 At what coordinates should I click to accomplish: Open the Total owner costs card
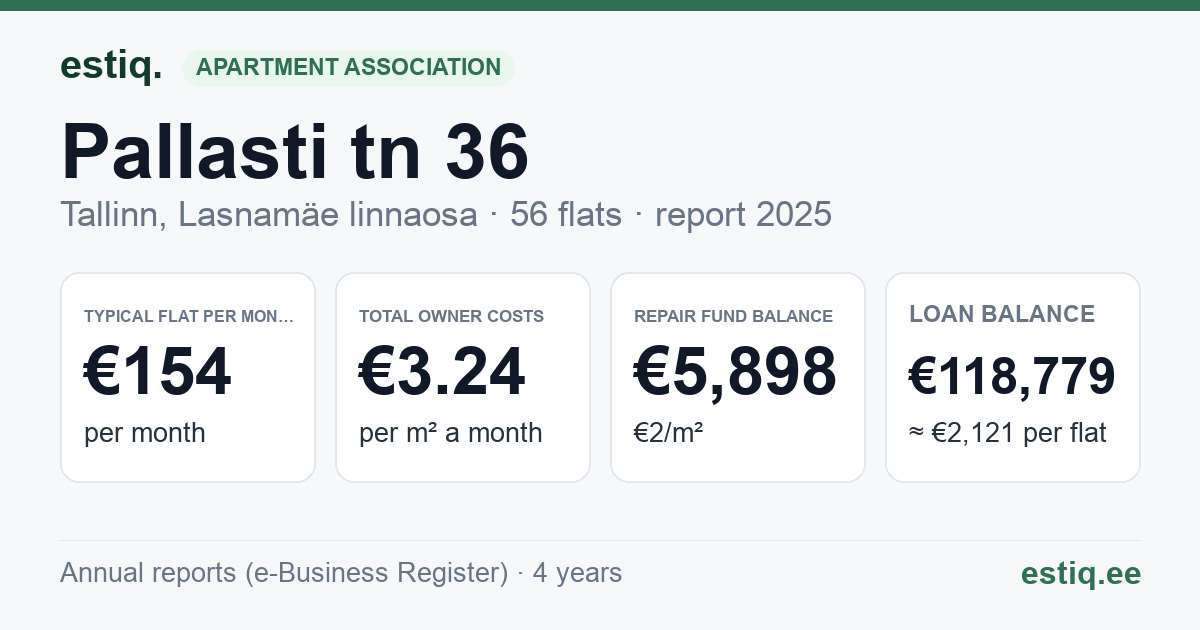pyautogui.click(x=463, y=377)
